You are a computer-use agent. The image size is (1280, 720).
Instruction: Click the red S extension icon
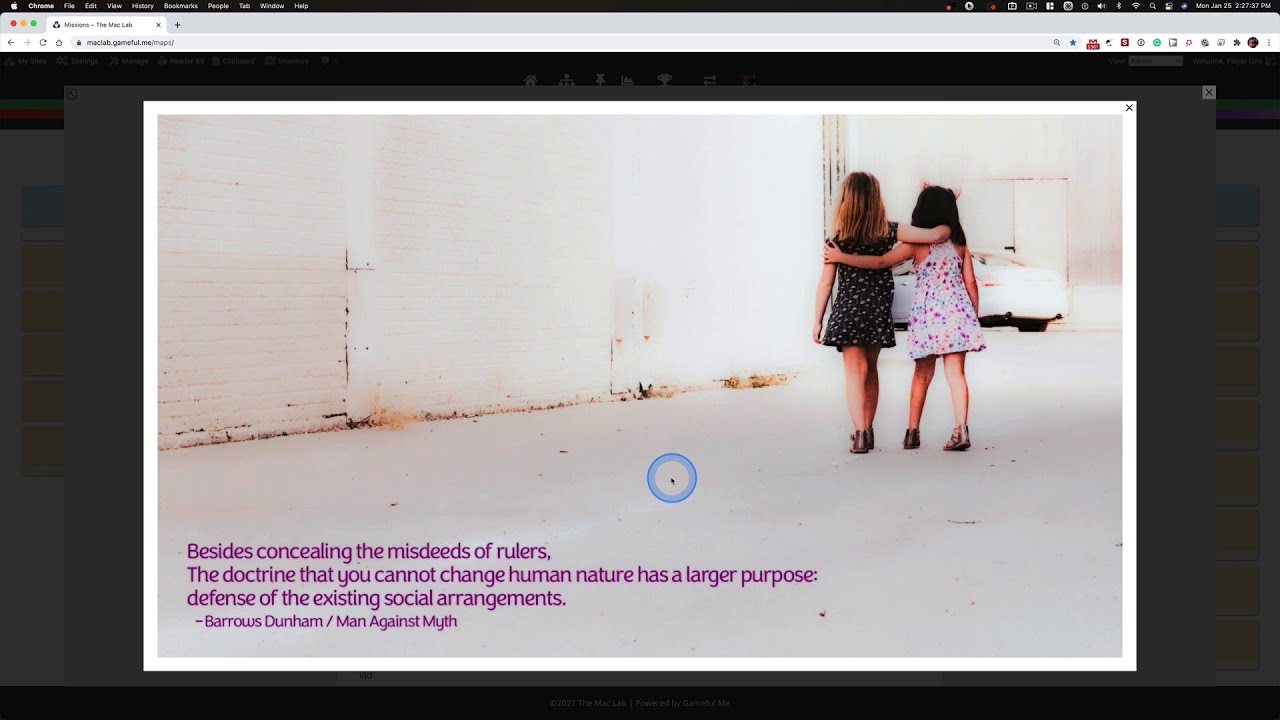[x=1125, y=43]
